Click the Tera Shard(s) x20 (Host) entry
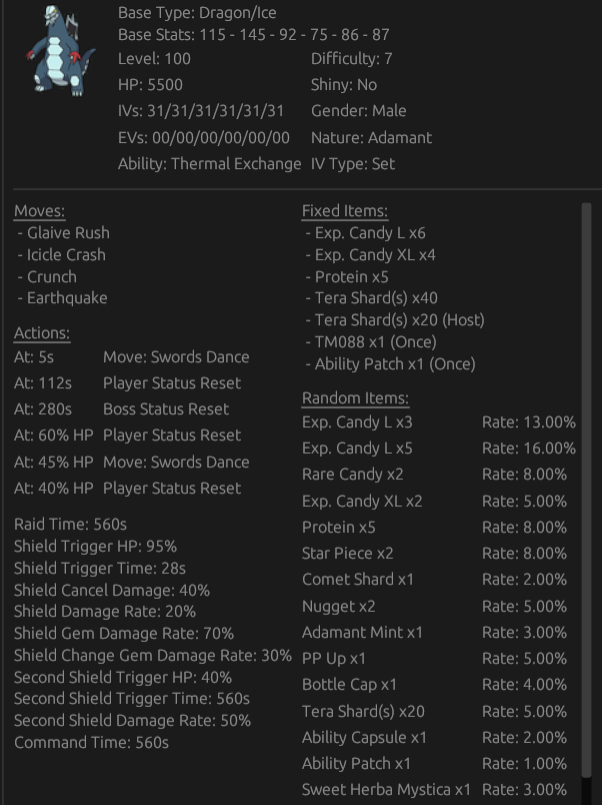This screenshot has height=805, width=602. click(x=395, y=320)
